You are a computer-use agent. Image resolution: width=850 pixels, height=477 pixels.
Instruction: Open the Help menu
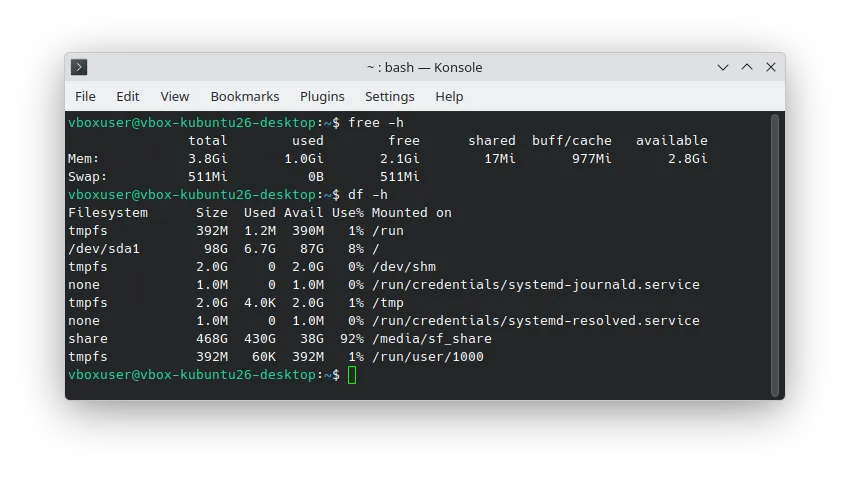click(449, 96)
